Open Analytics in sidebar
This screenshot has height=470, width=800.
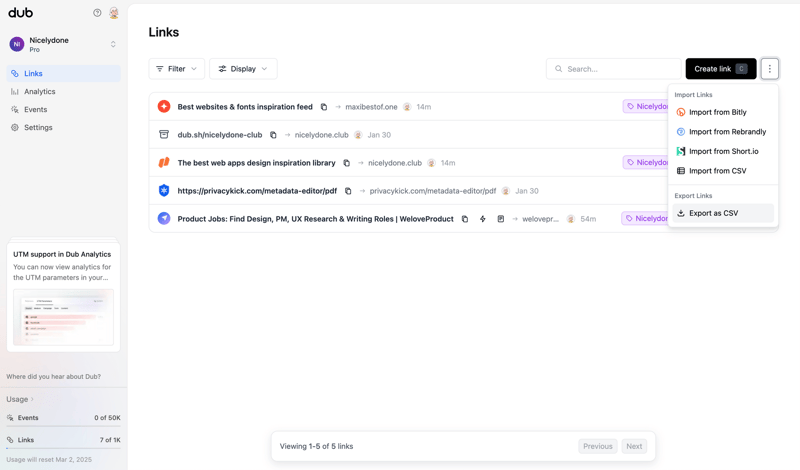tap(64, 91)
